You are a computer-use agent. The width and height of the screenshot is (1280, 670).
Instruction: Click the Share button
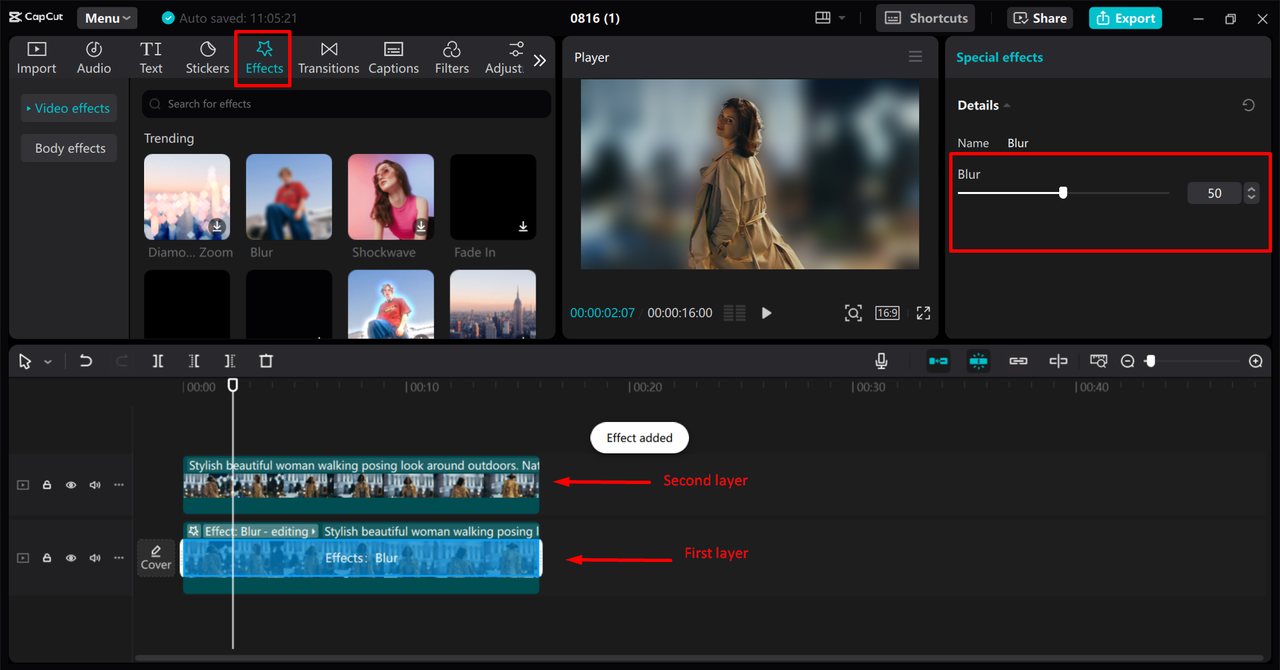[1040, 18]
